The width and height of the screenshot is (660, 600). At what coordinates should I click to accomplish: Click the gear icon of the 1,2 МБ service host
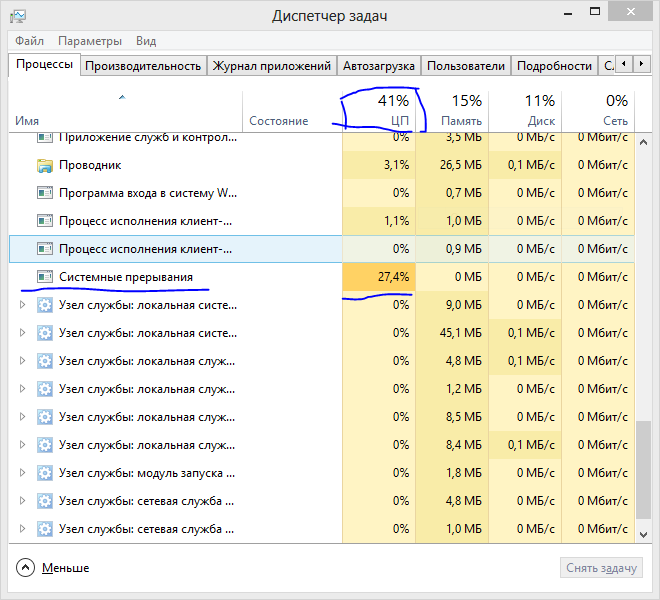click(x=45, y=389)
